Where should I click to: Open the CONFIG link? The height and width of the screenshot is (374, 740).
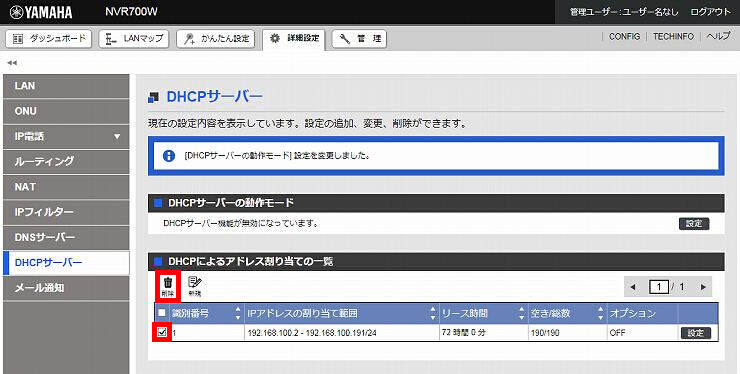click(624, 36)
